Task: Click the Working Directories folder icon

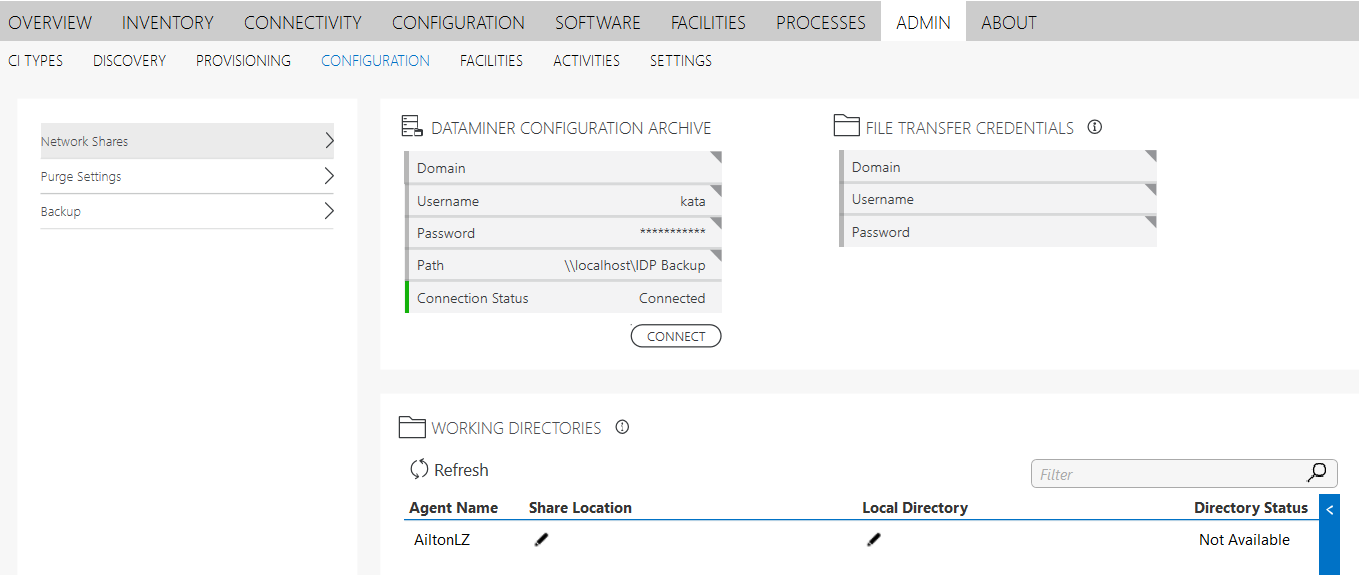Action: (412, 427)
